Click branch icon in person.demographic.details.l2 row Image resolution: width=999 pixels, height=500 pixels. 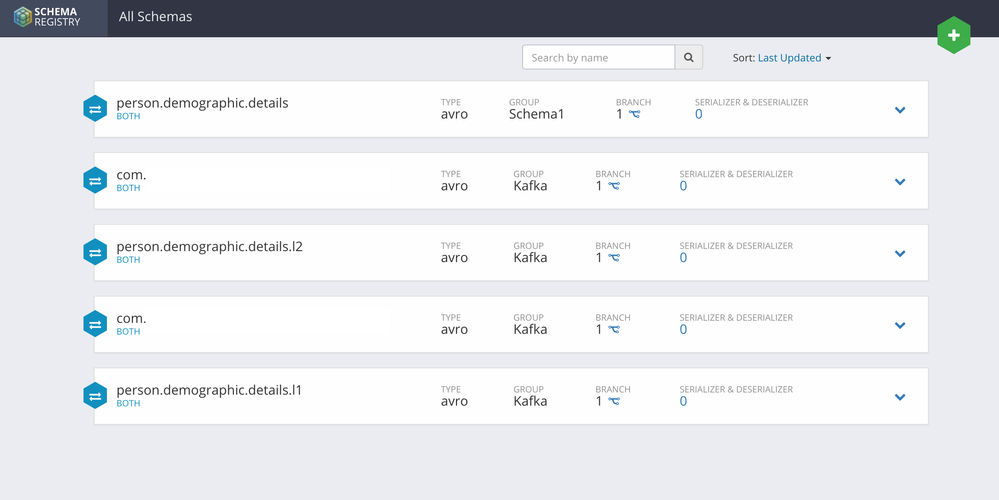(614, 259)
